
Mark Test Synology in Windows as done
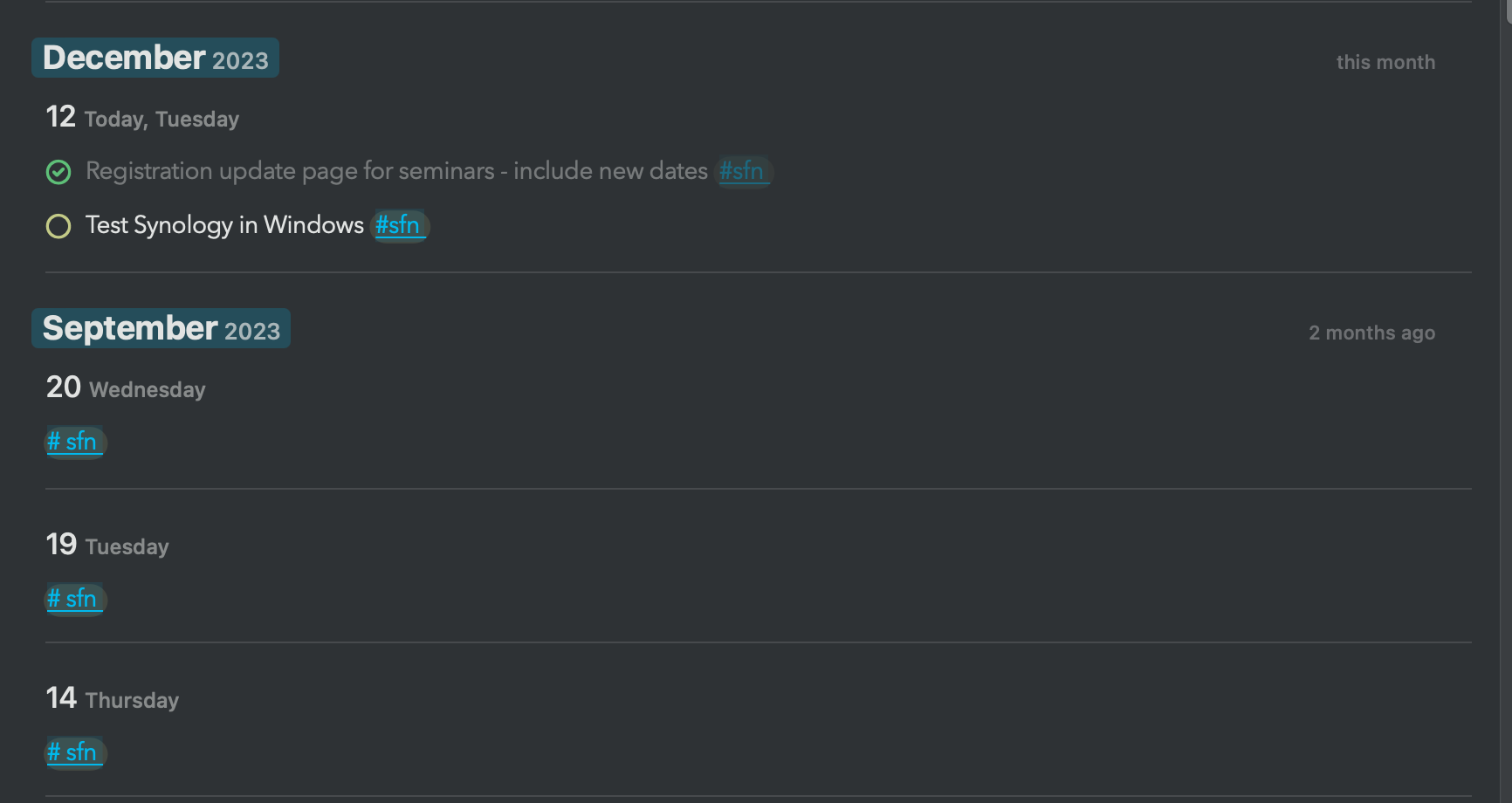(x=58, y=226)
